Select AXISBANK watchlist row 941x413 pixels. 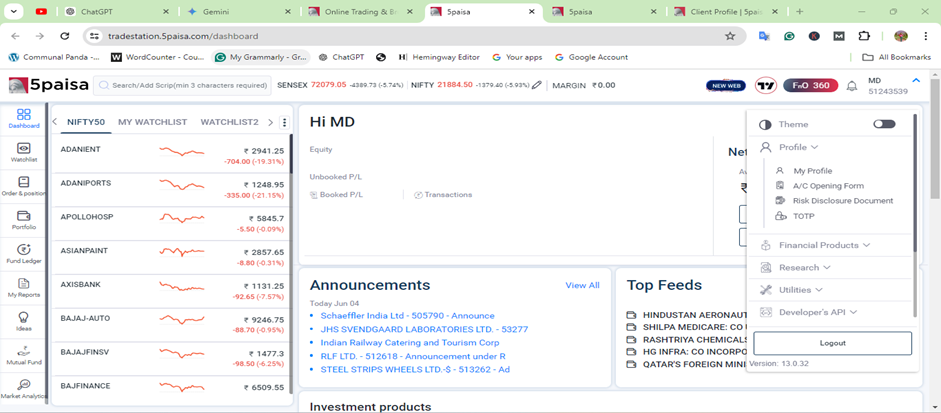pos(170,291)
